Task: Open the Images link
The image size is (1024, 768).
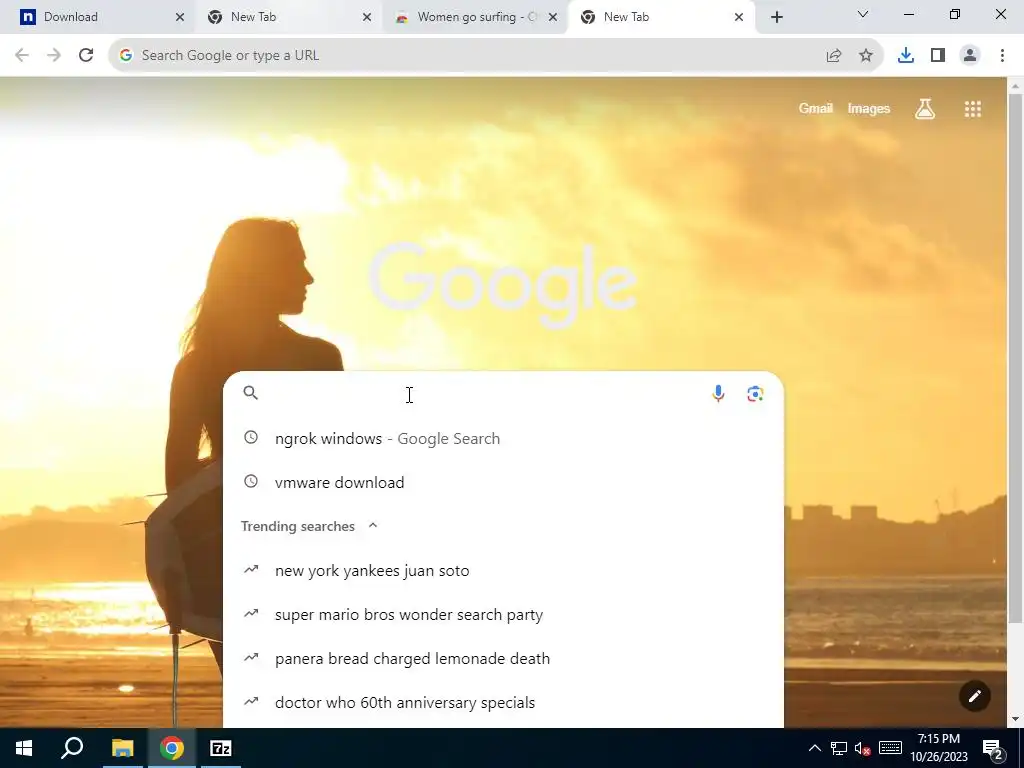Action: pos(869,108)
